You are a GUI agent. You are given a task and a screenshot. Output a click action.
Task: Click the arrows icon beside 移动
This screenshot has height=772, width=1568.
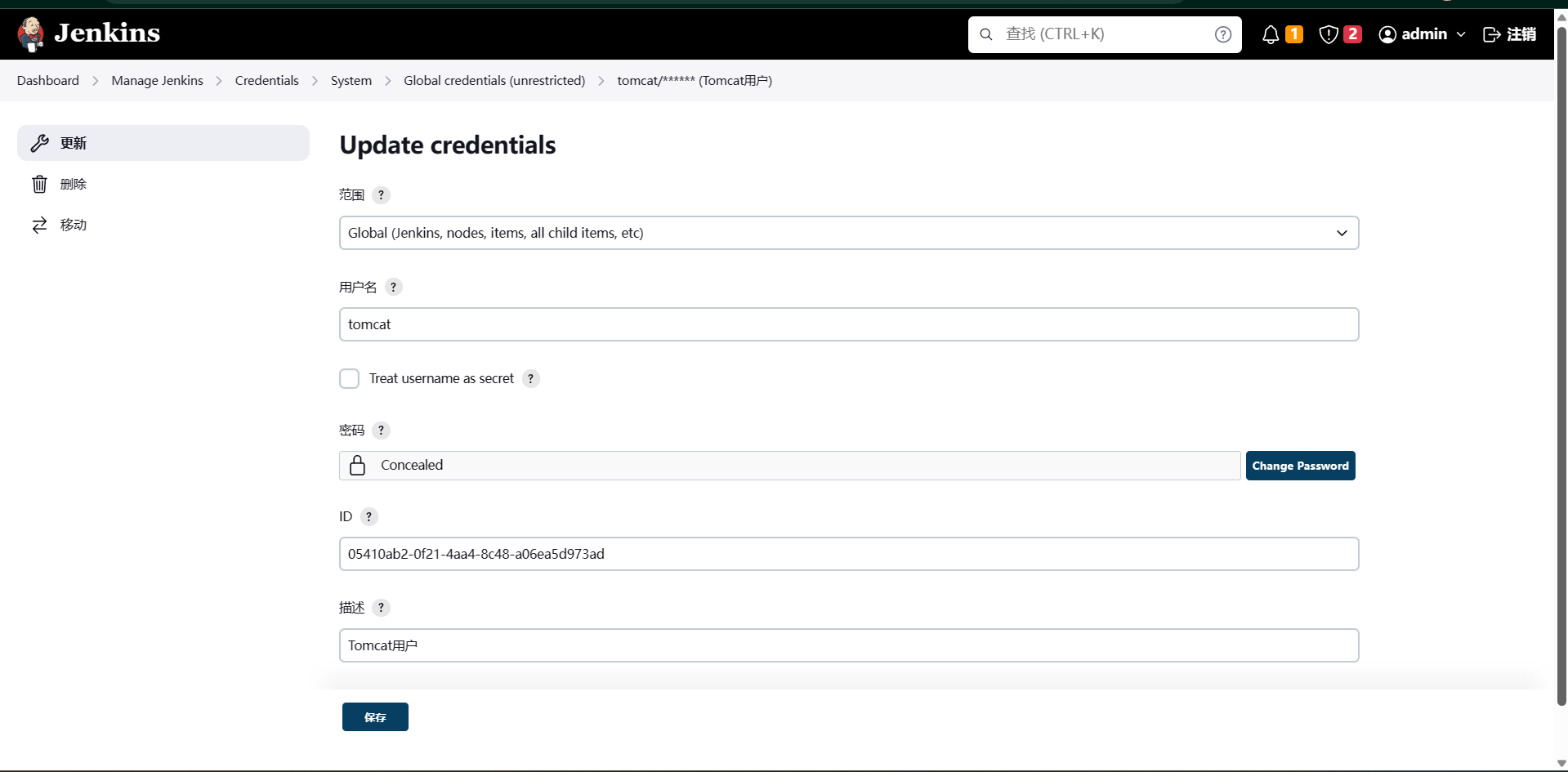39,225
